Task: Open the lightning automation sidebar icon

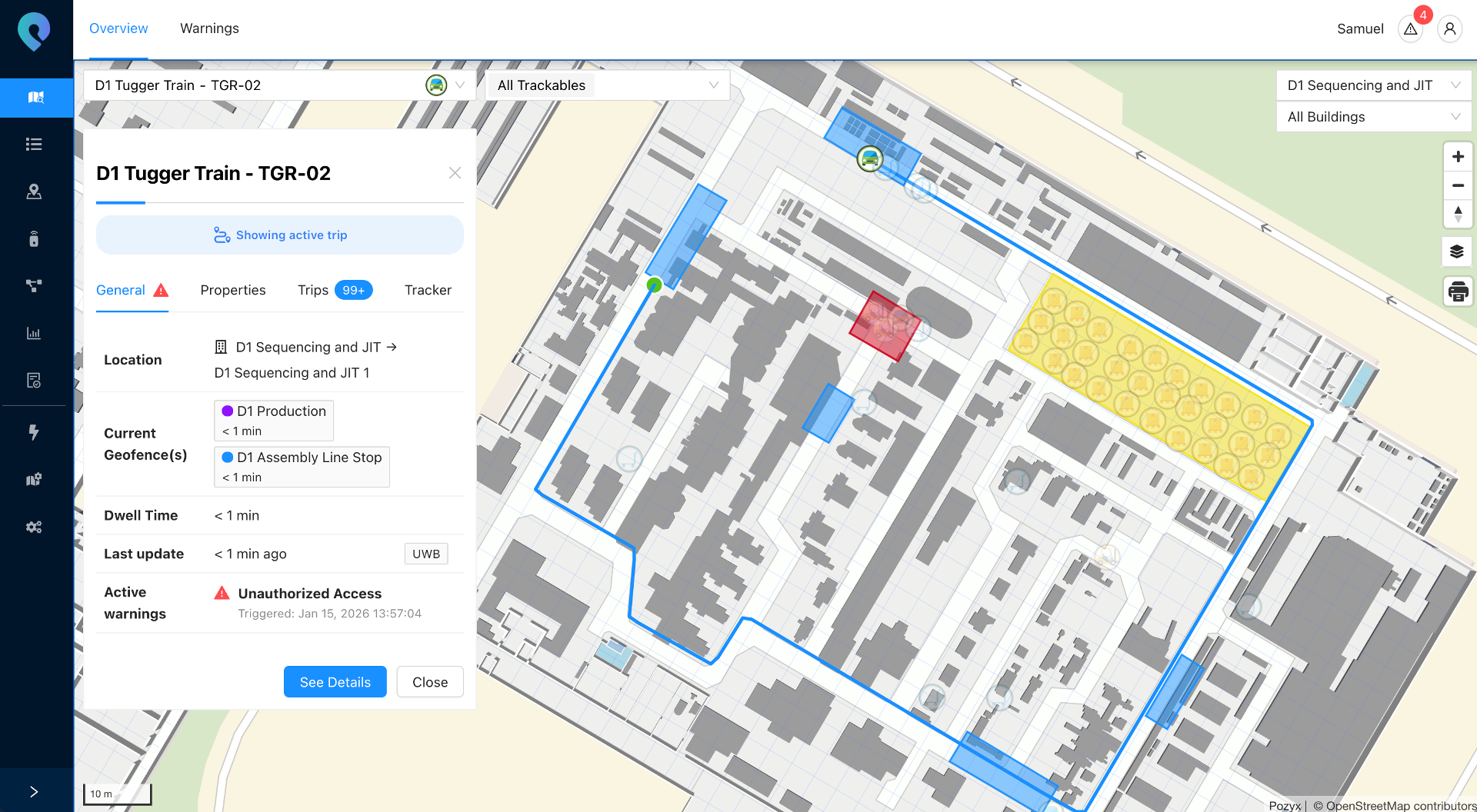Action: (34, 432)
